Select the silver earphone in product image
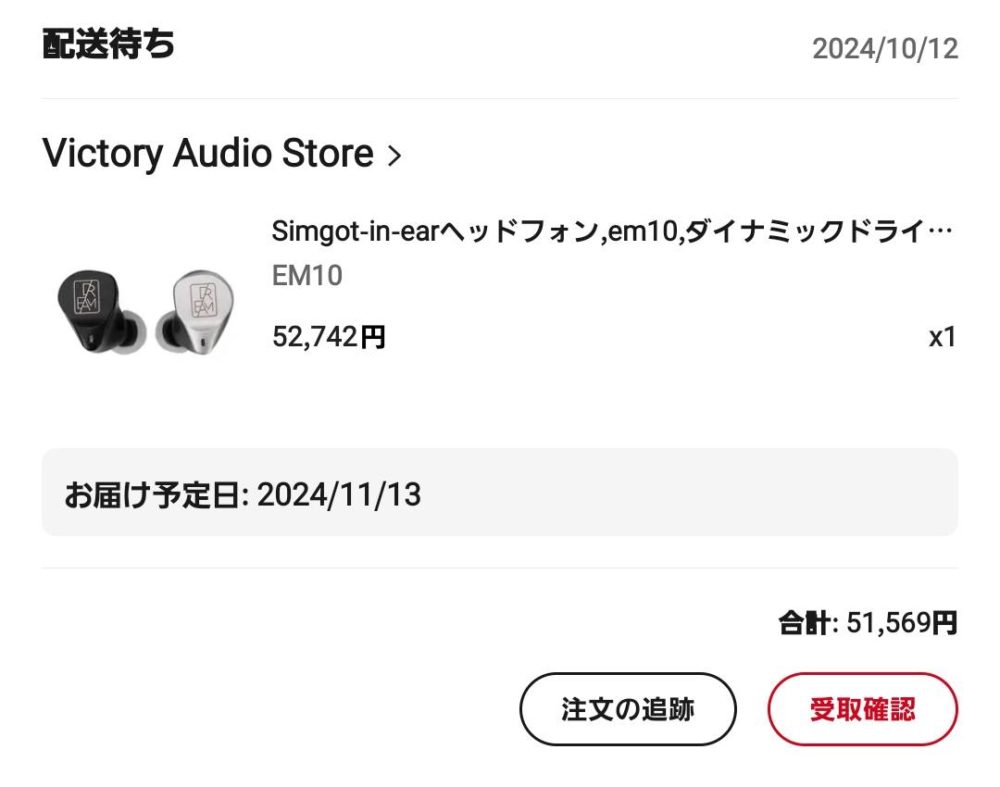This screenshot has height=787, width=1000. click(195, 312)
